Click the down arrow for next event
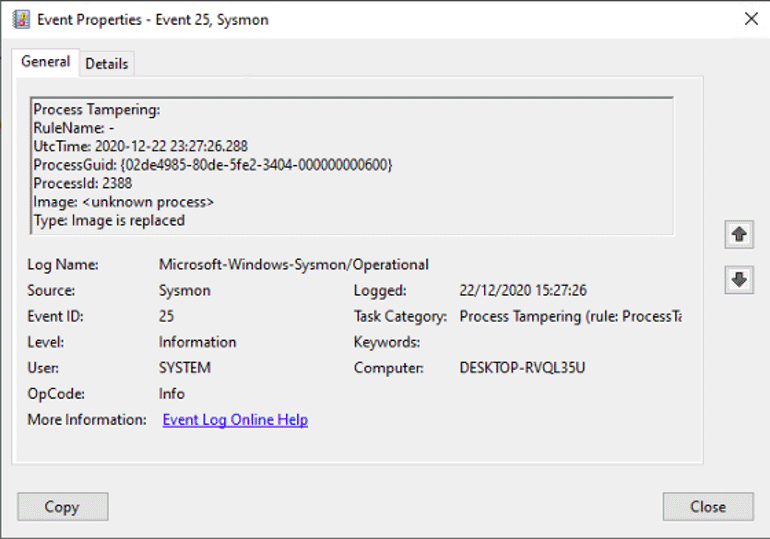 point(739,280)
